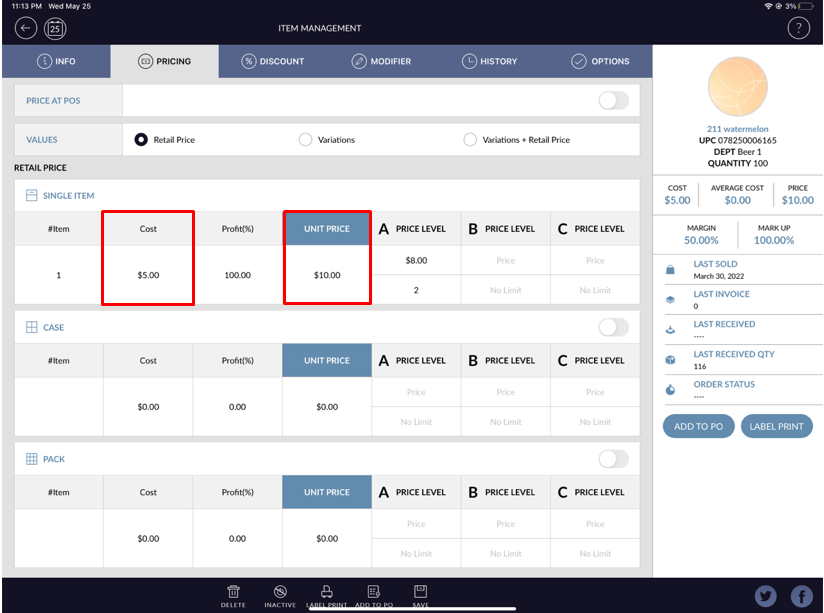Open the Twitter icon
The height and width of the screenshot is (613, 824).
tap(766, 596)
